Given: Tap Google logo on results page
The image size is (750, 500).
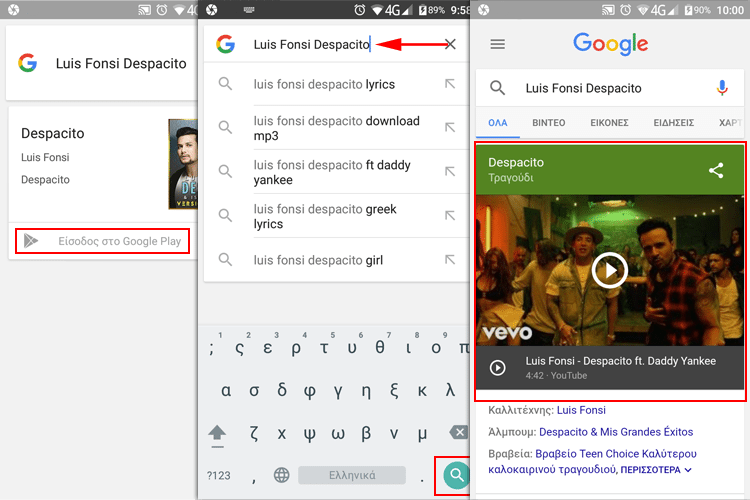Looking at the screenshot, I should [611, 44].
